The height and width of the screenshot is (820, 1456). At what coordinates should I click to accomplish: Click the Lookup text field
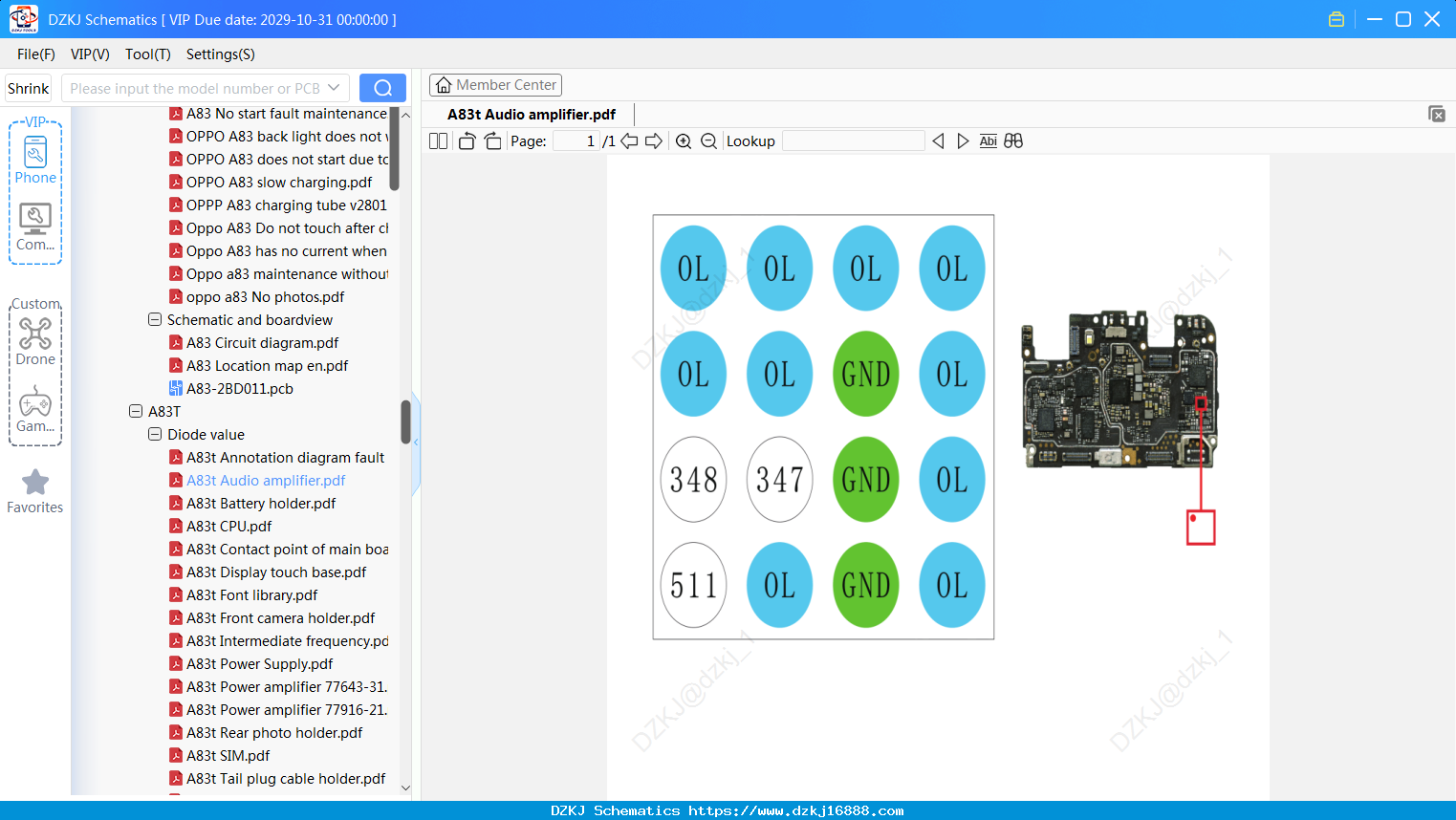[854, 141]
